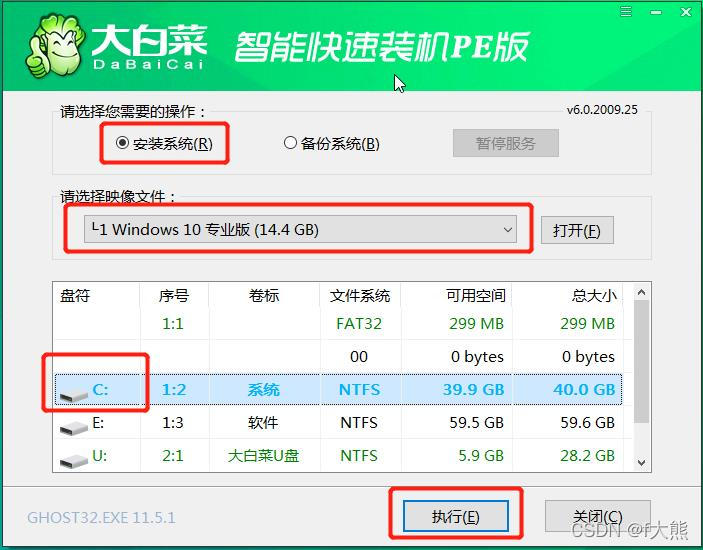703x550 pixels.
Task: Click the 299 MB free space cell
Action: coord(477,324)
